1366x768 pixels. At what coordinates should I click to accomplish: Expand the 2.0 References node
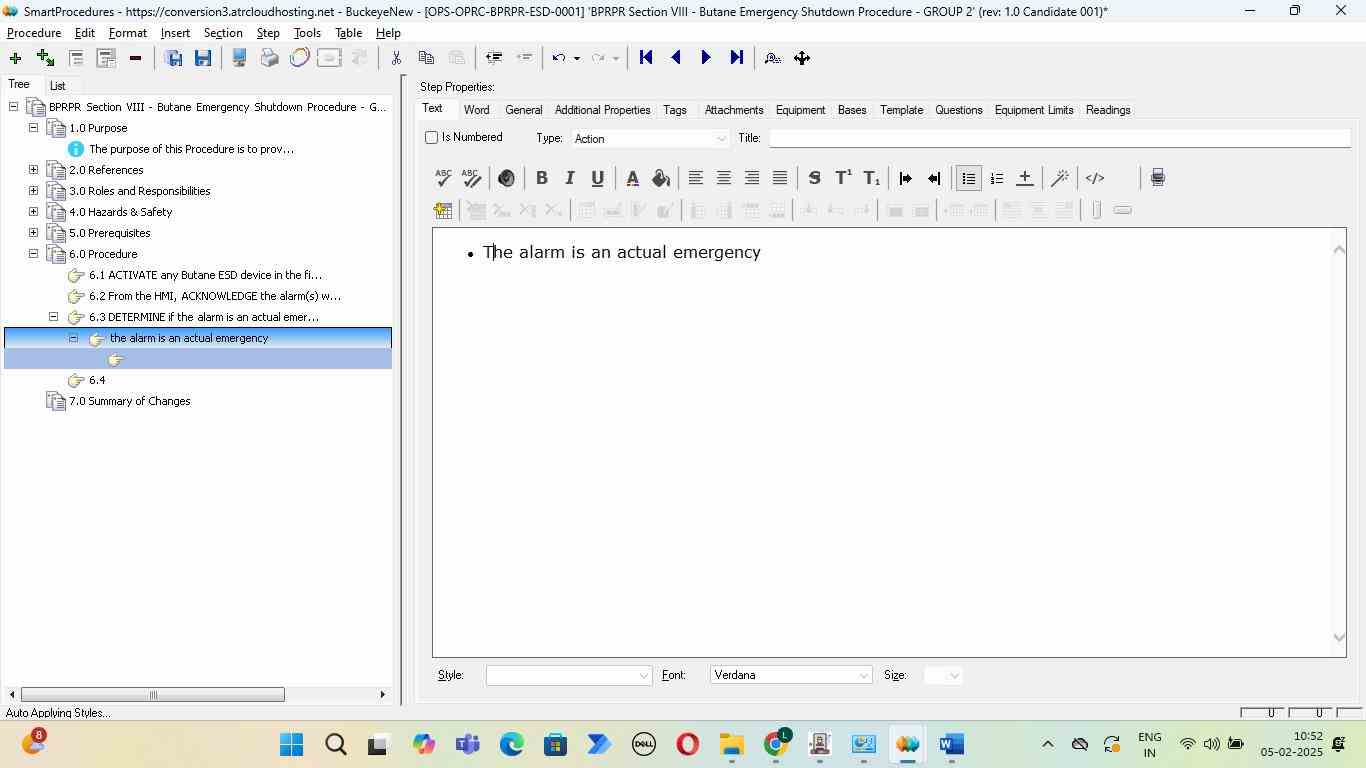coord(33,170)
